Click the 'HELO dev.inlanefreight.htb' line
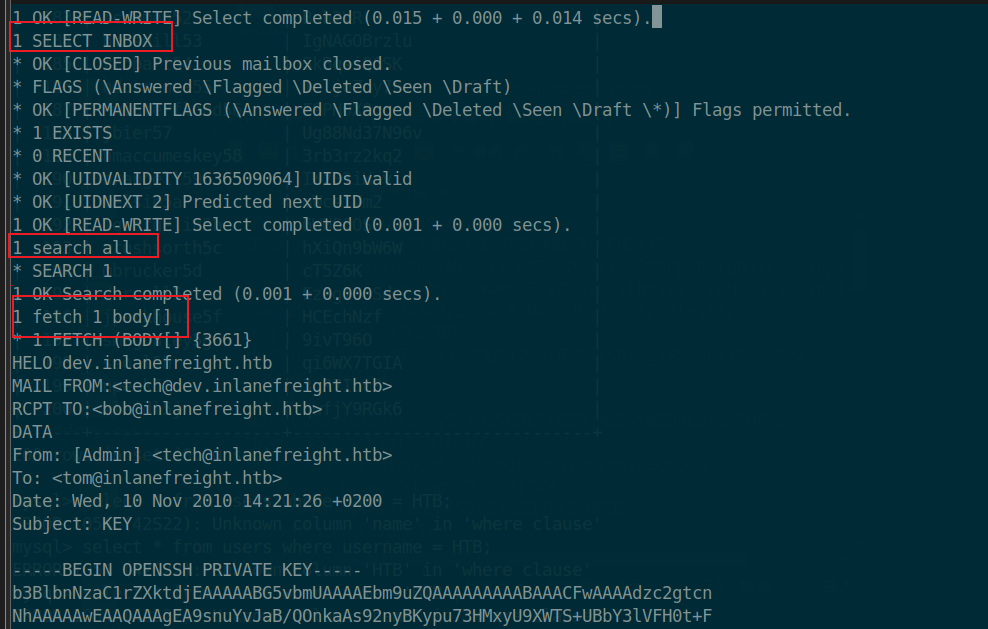The width and height of the screenshot is (988, 629). tap(142, 363)
